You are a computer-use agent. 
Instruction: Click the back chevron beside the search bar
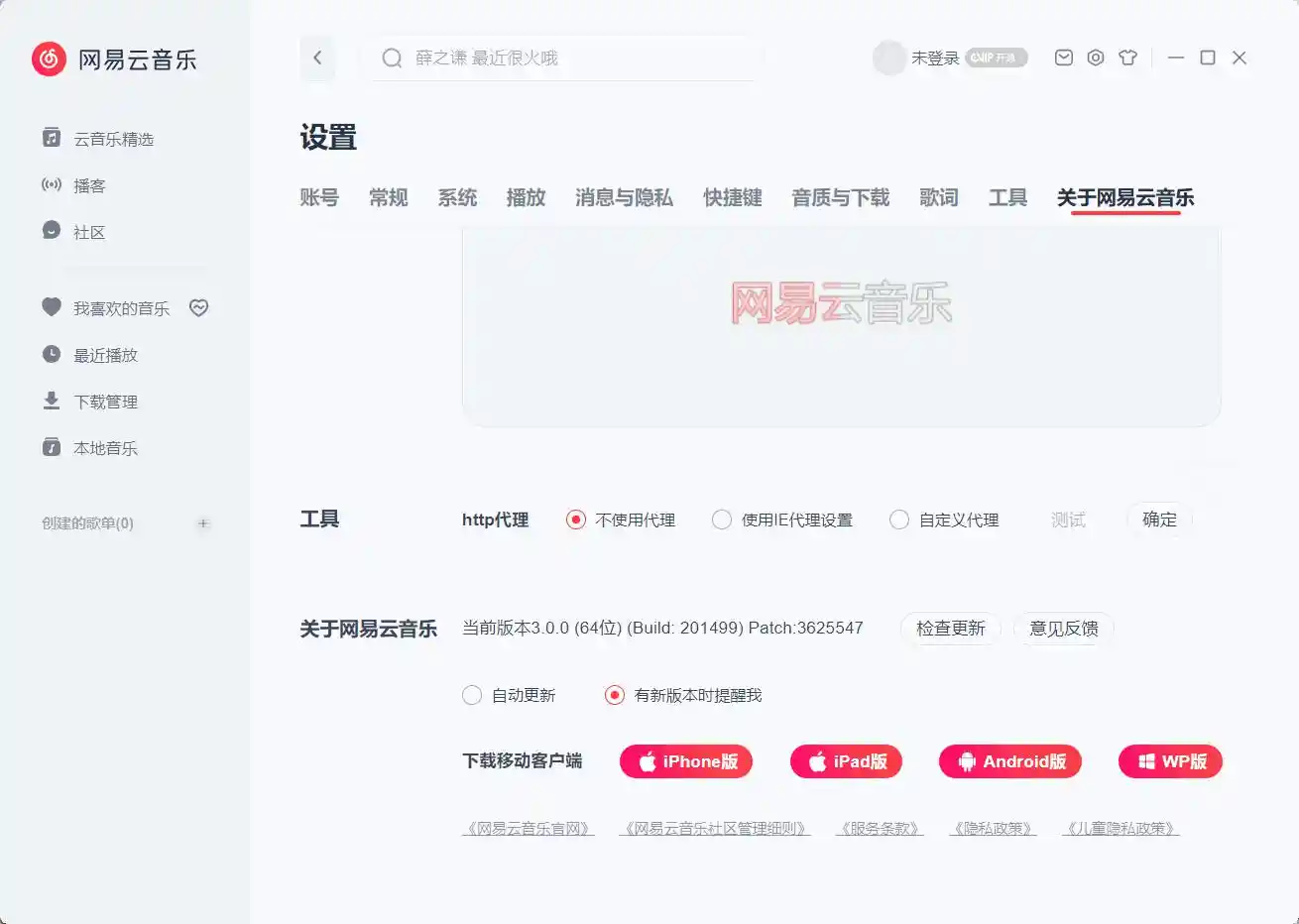click(x=317, y=58)
